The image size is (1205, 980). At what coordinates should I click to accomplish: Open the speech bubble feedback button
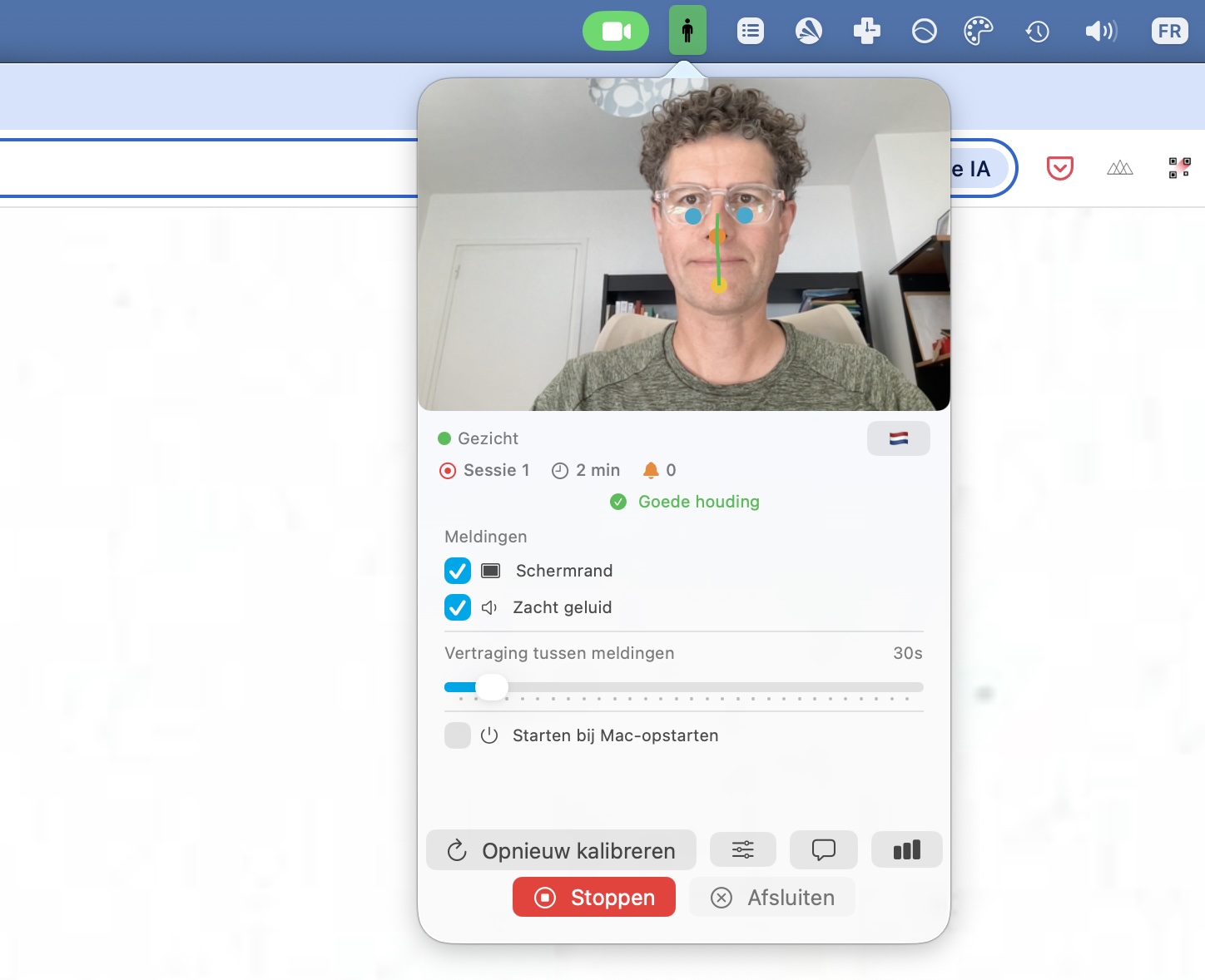(x=824, y=849)
